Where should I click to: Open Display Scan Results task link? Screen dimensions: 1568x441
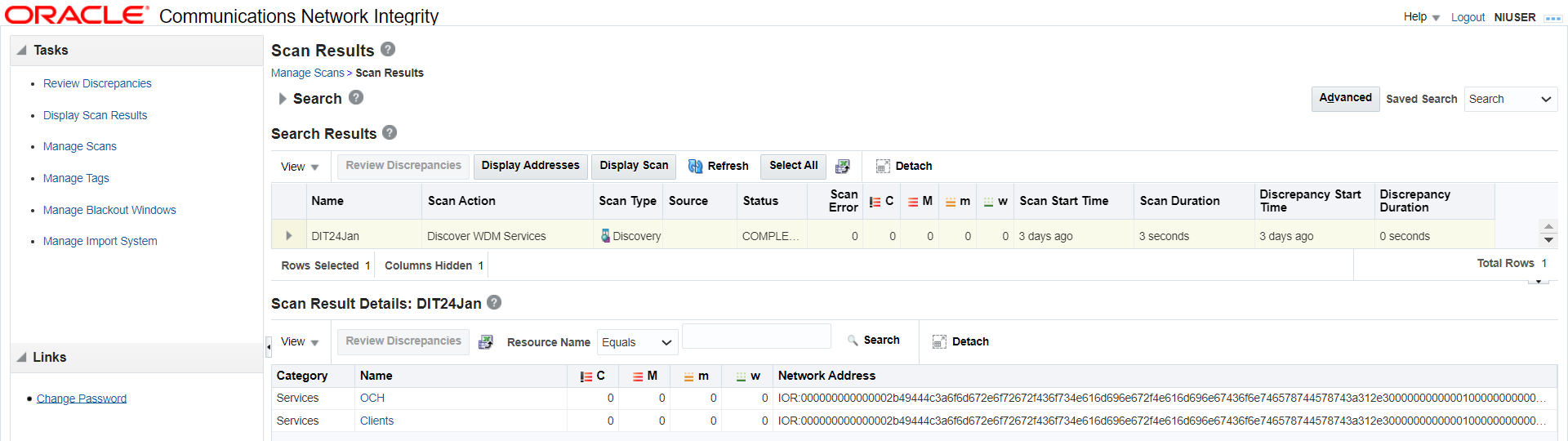coord(95,115)
